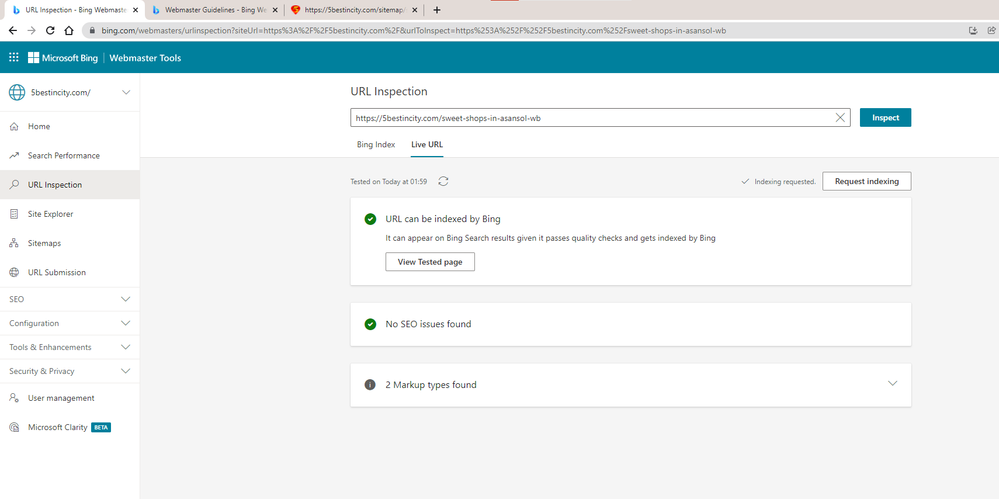Click the Microsoft Clarity icon
This screenshot has width=999, height=499.
pos(14,427)
